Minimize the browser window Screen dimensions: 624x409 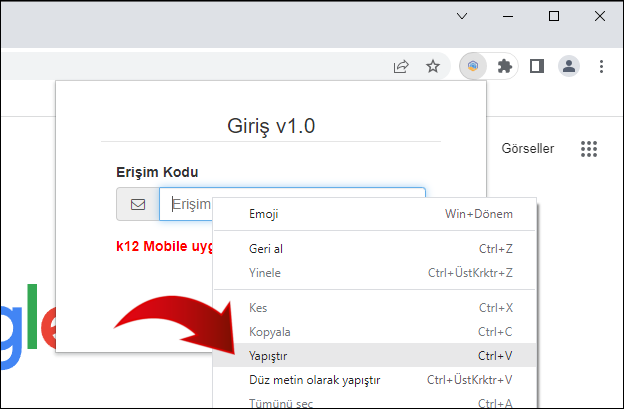coord(509,16)
